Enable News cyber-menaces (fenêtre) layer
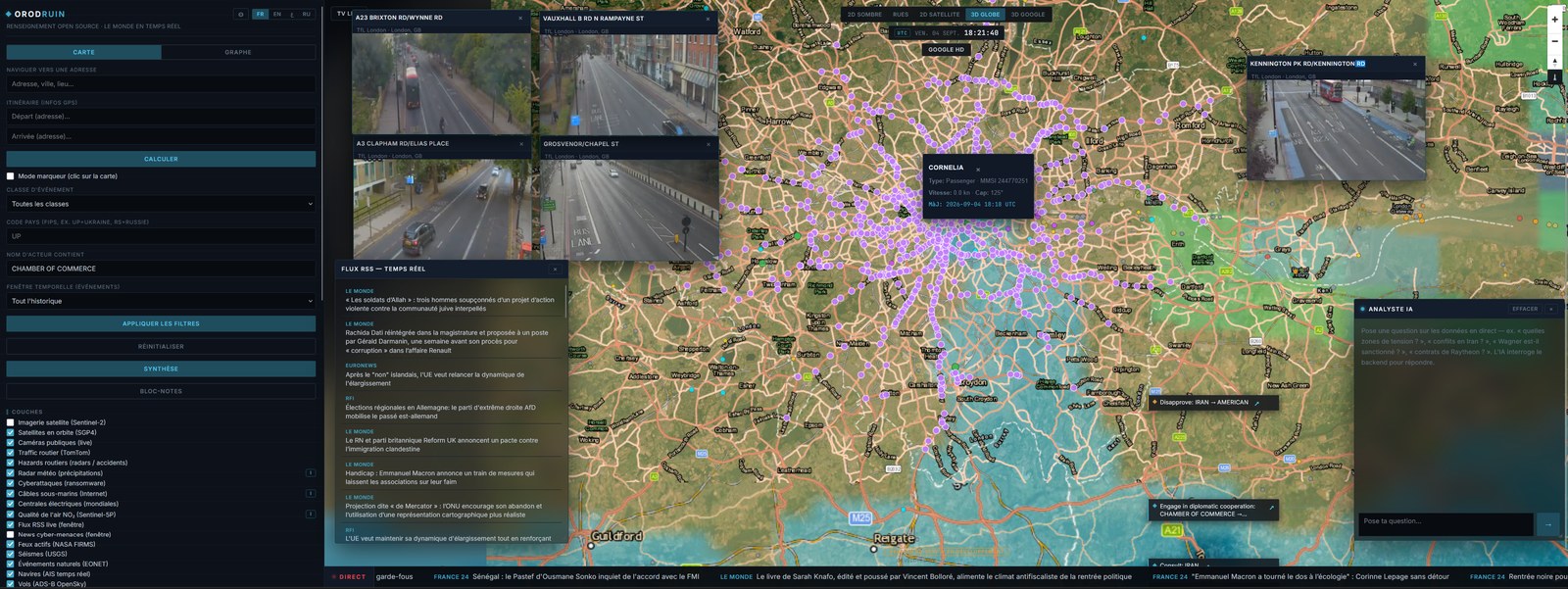Image resolution: width=1568 pixels, height=589 pixels. click(x=11, y=534)
